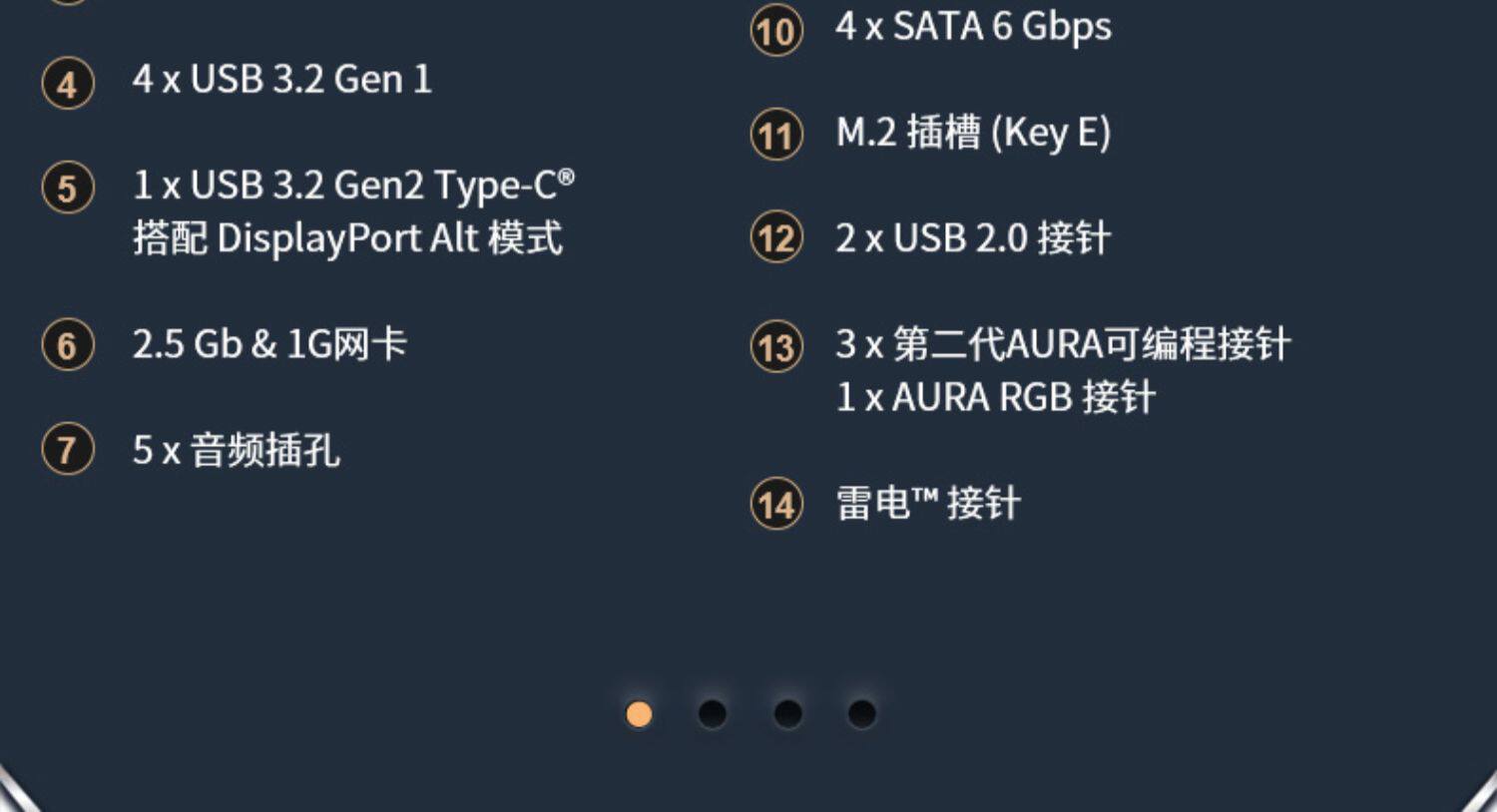The width and height of the screenshot is (1497, 812).
Task: Click the "4 x USB 3.2 Gen 1" label
Action: [282, 80]
